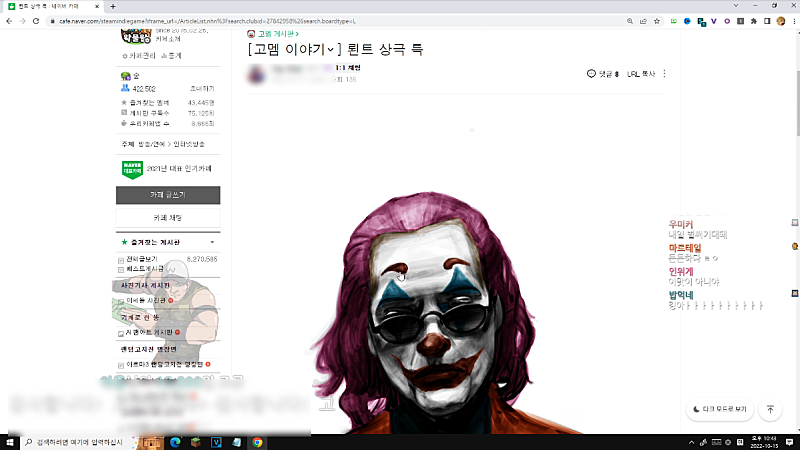The width and height of the screenshot is (800, 450).
Task: Click the 카페 글쓰기 write button
Action: [x=168, y=195]
